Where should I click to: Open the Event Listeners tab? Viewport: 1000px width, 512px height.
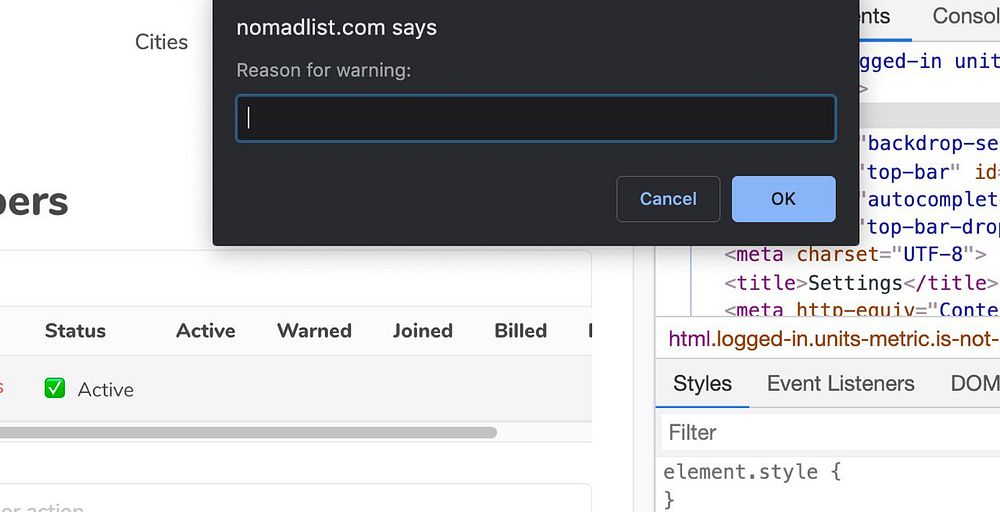tap(841, 383)
